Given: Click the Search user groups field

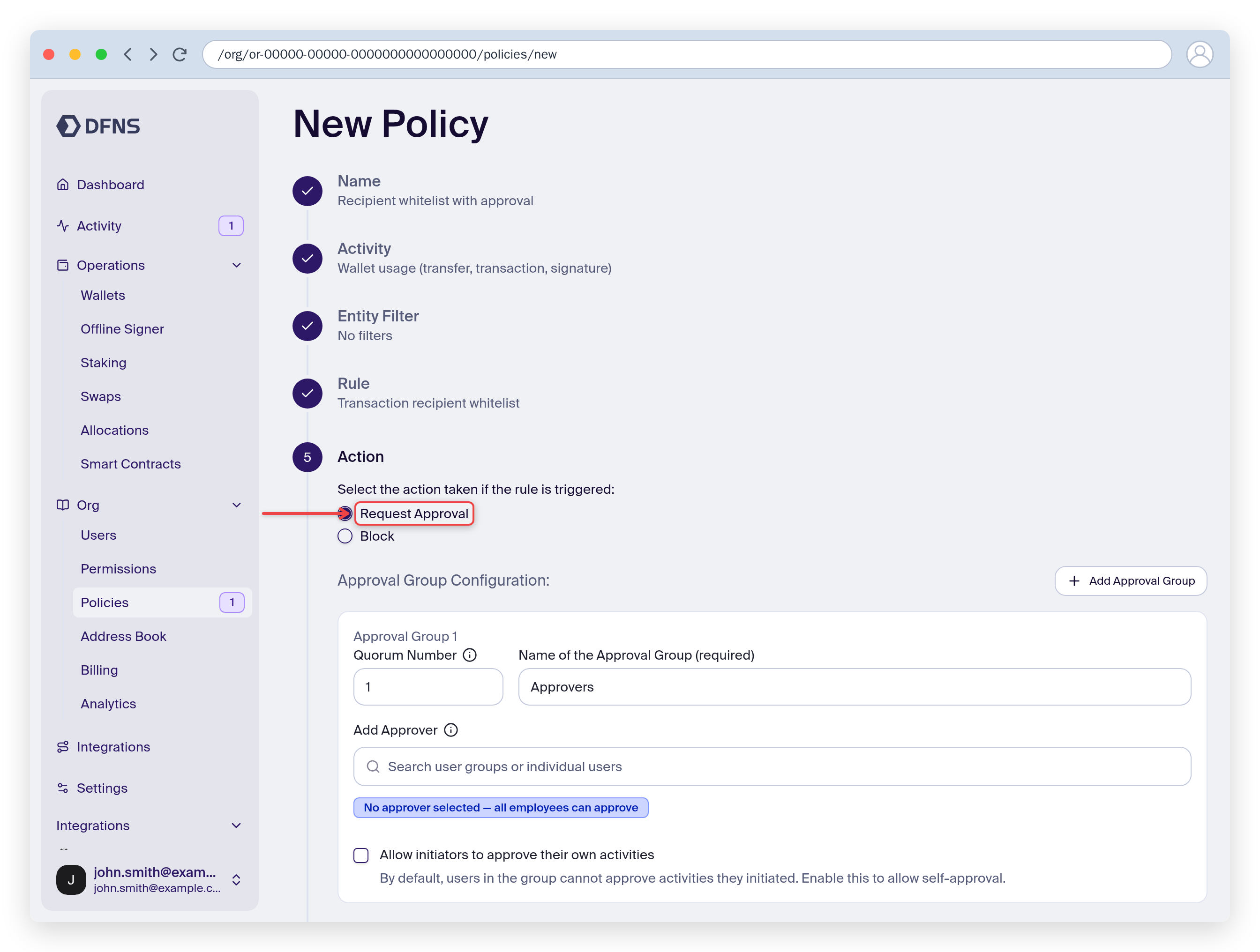Looking at the screenshot, I should tap(772, 767).
